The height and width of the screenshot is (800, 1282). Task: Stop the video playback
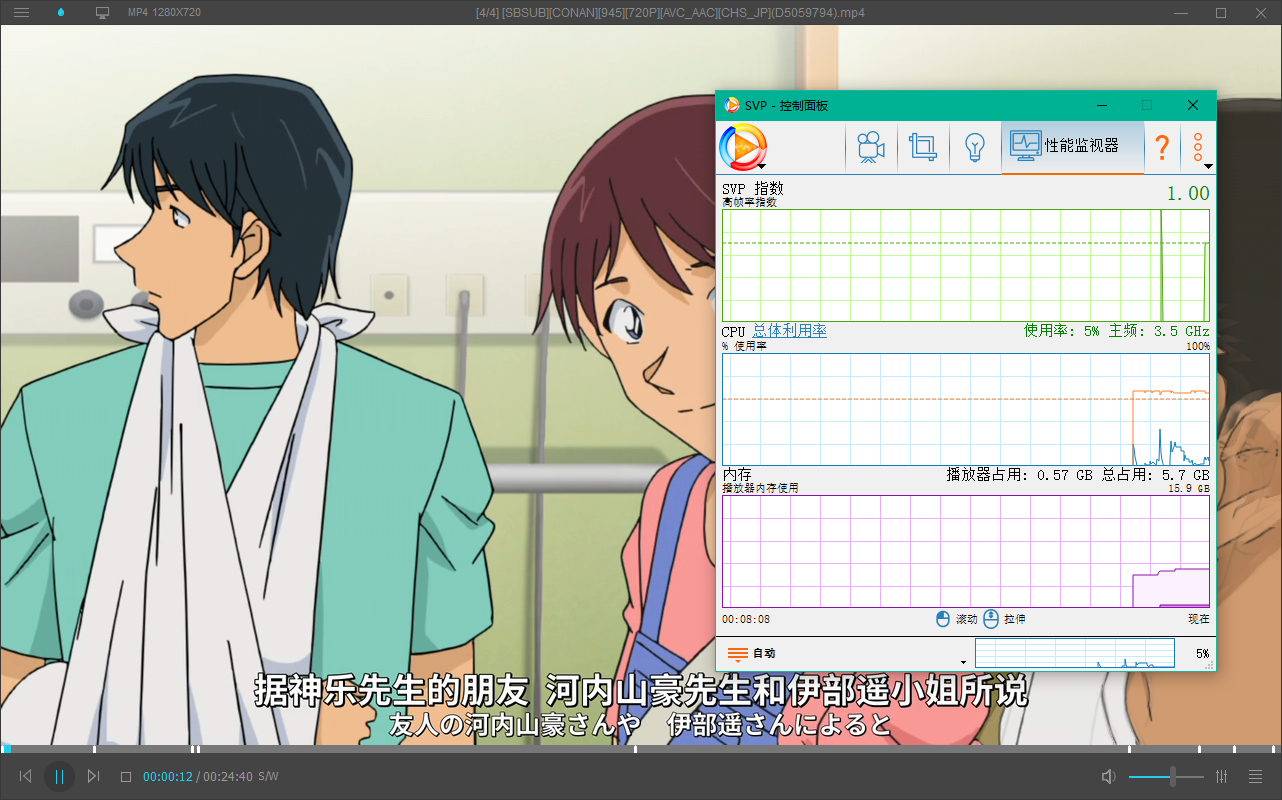(126, 776)
